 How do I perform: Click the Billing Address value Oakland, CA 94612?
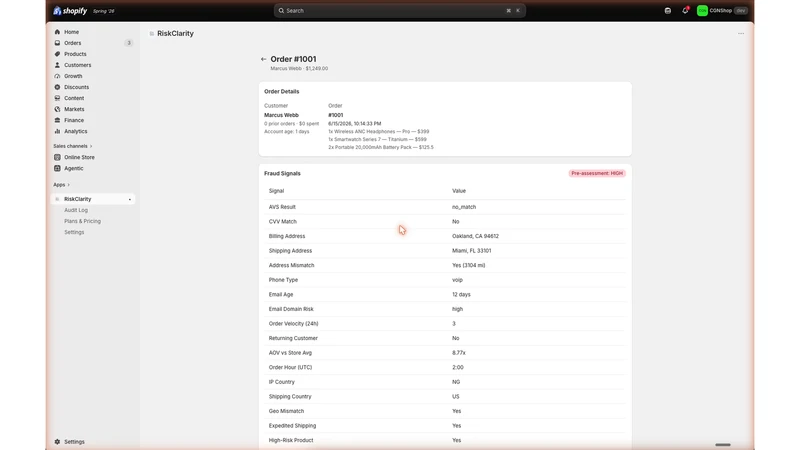coord(476,236)
